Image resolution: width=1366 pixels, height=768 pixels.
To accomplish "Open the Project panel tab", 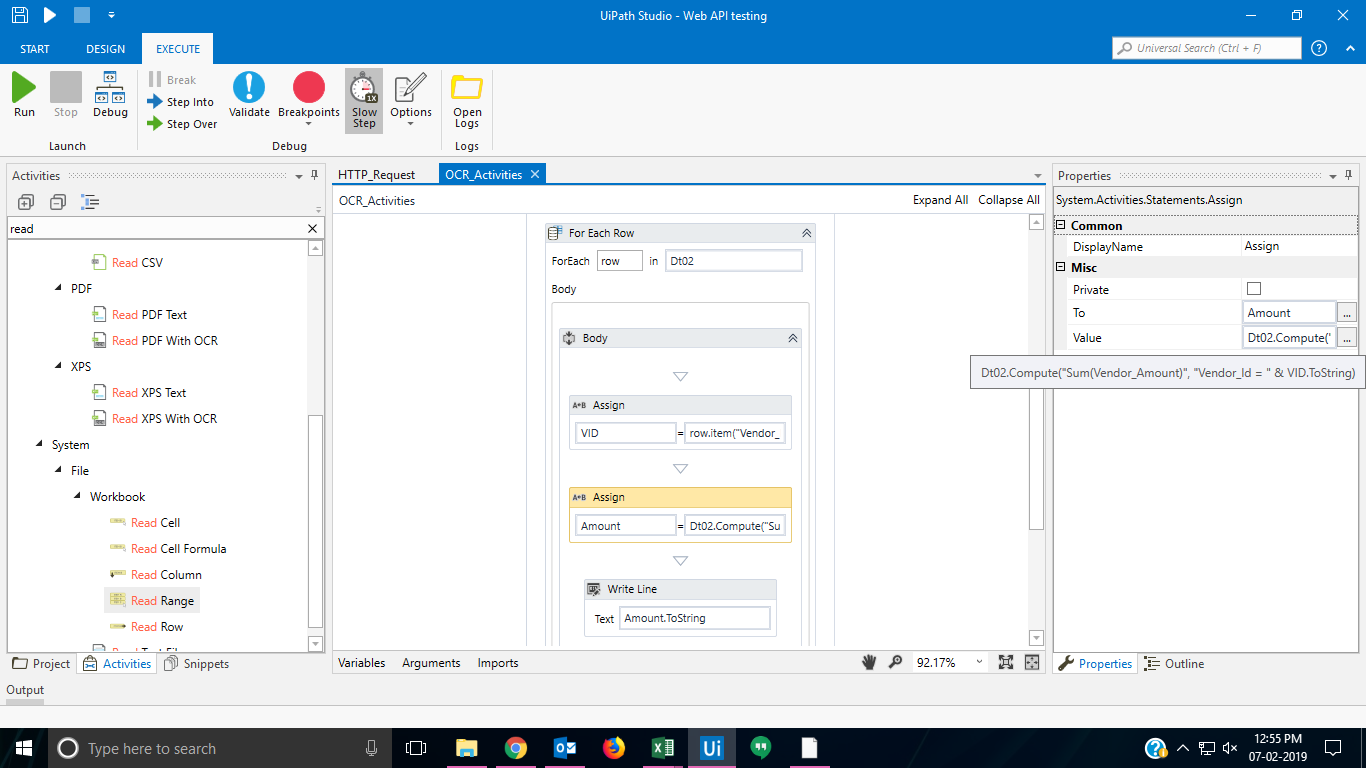I will [42, 664].
